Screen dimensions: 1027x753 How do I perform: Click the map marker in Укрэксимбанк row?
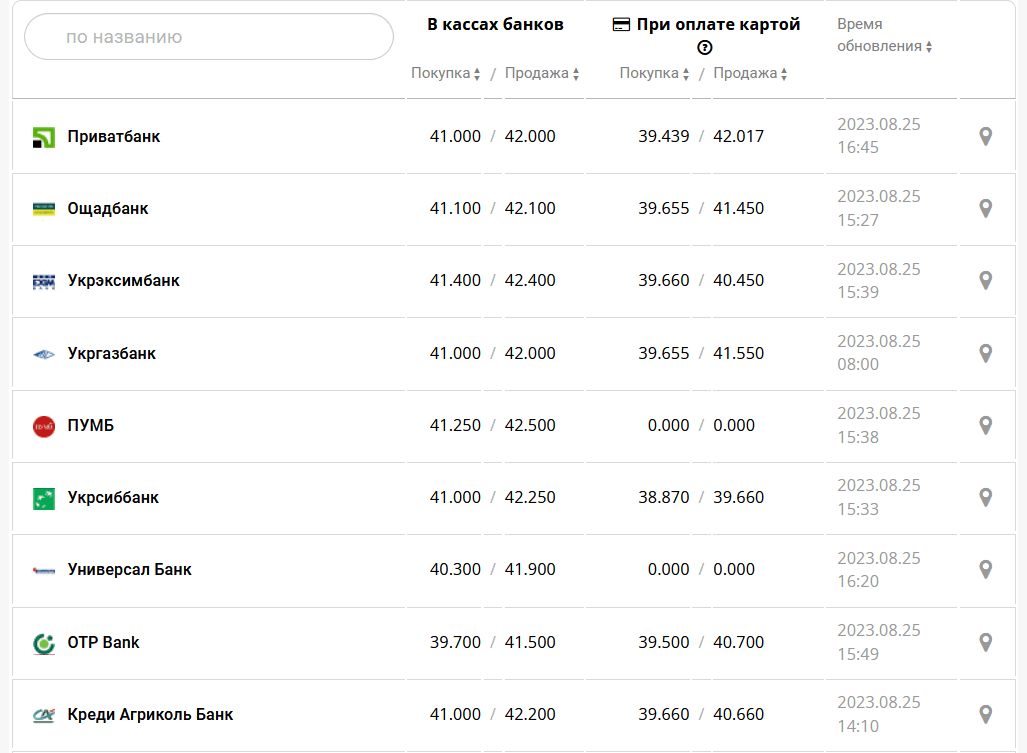click(985, 280)
